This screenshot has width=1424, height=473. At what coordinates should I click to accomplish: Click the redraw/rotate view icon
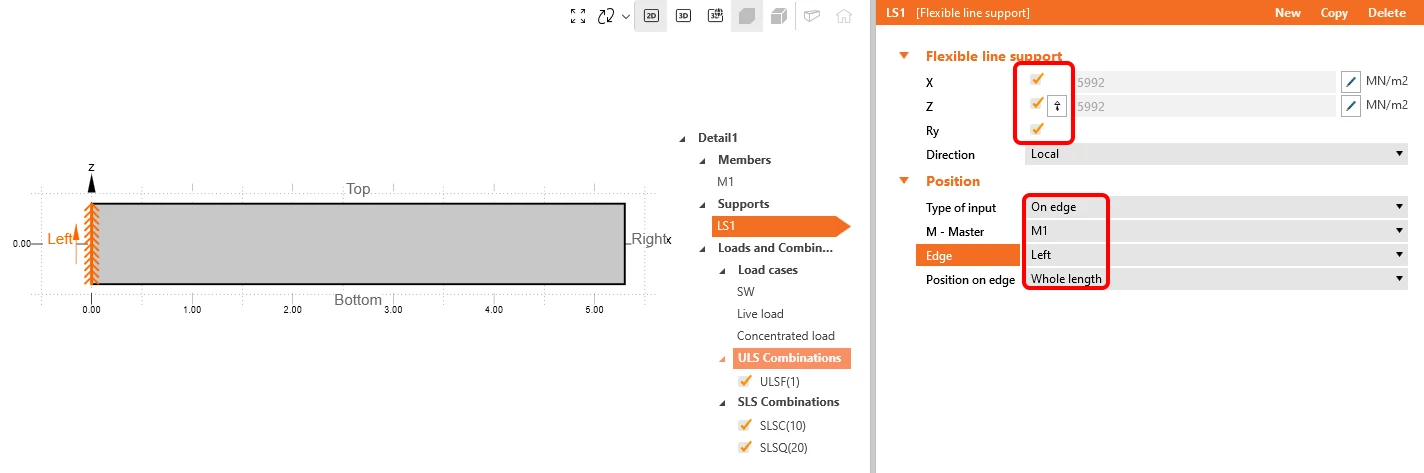[606, 16]
